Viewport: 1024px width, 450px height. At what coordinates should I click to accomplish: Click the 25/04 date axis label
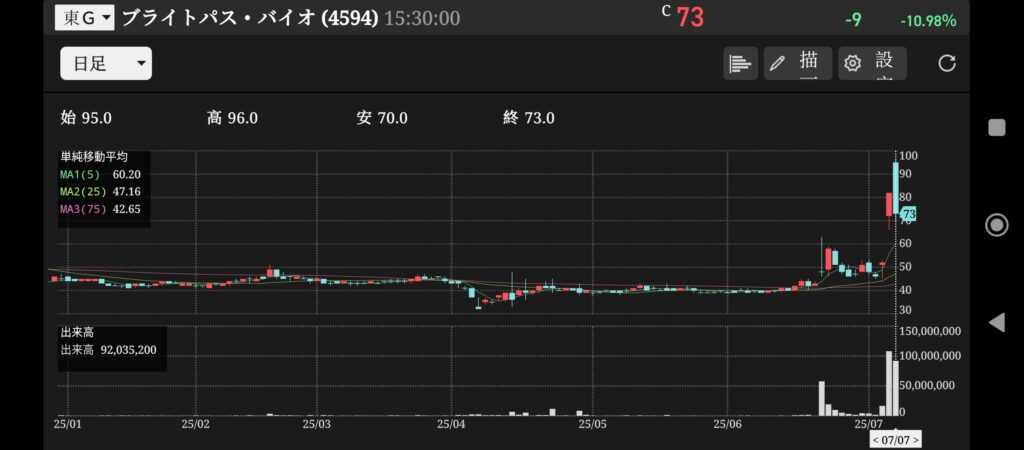pyautogui.click(x=452, y=424)
